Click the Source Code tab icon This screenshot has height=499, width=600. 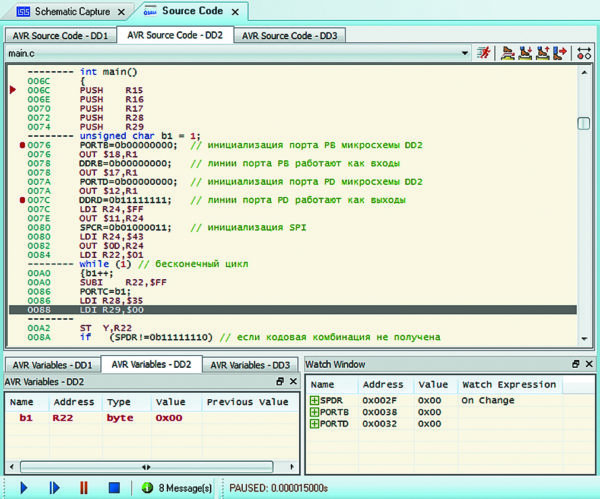[x=150, y=11]
